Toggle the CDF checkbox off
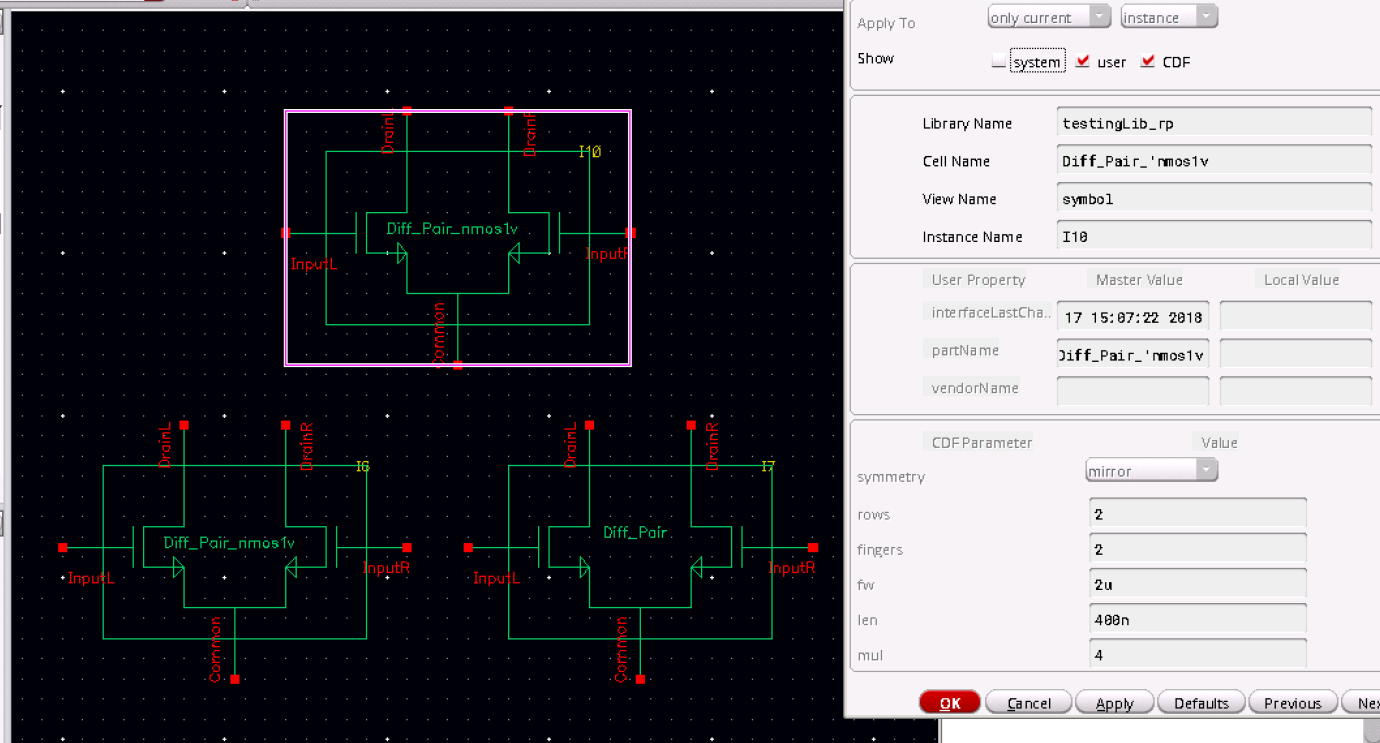Image resolution: width=1380 pixels, height=743 pixels. click(x=1147, y=62)
